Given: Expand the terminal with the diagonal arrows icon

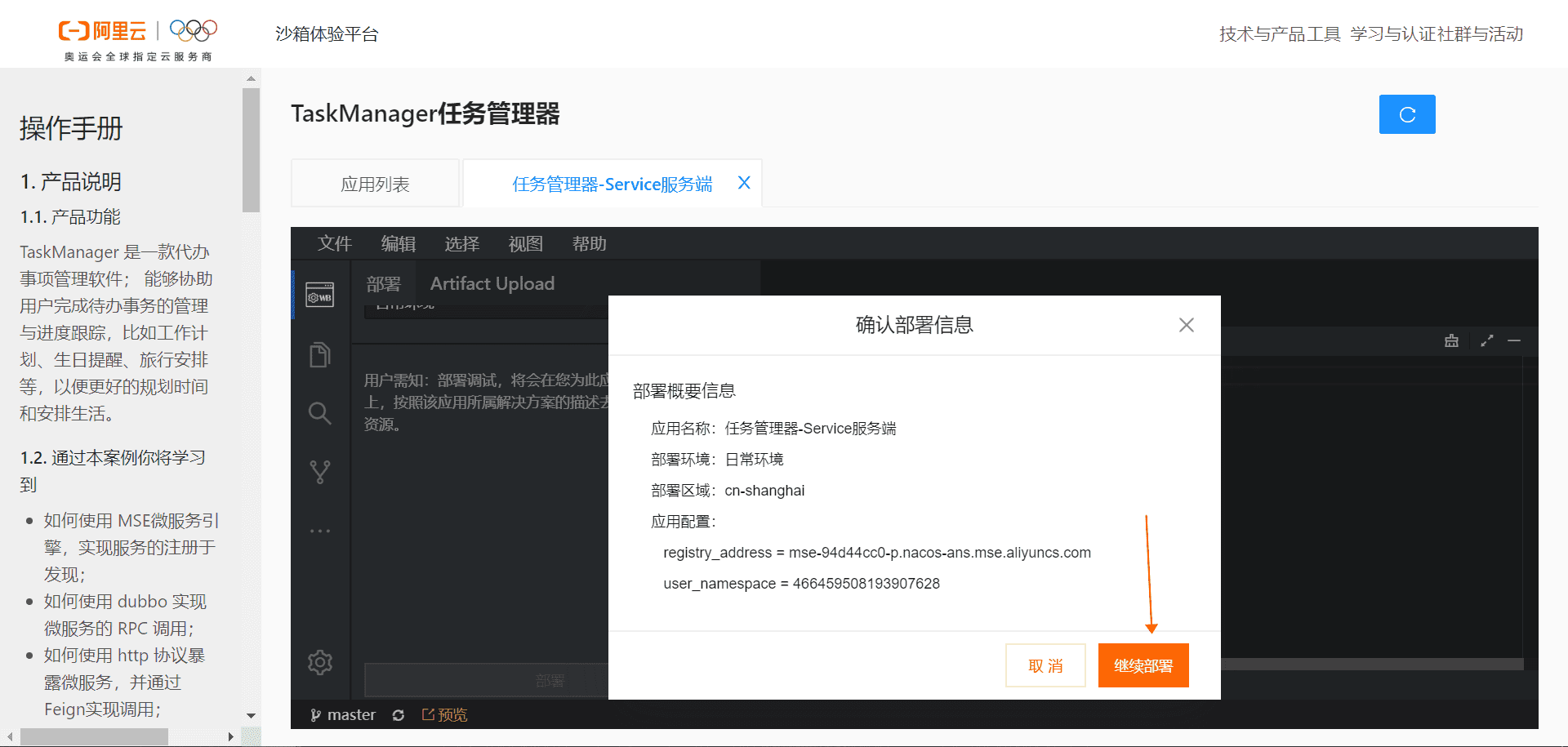Looking at the screenshot, I should [1486, 340].
